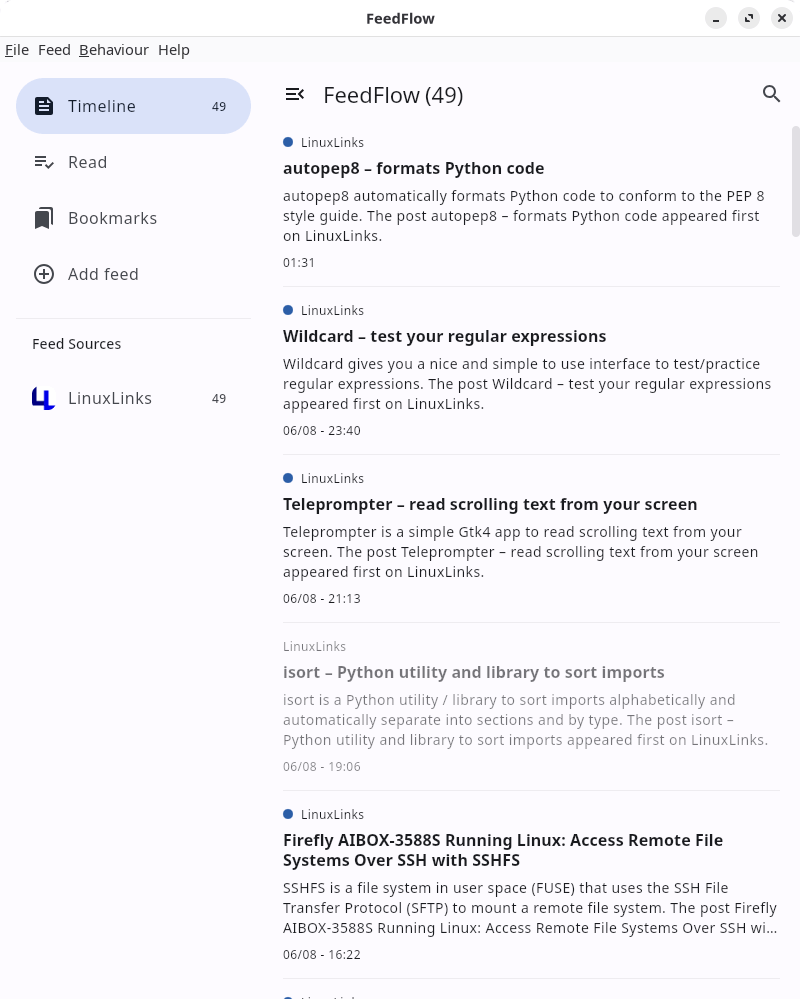The width and height of the screenshot is (800, 999).
Task: Click the unread dot on the Teleprompter article
Action: coord(288,478)
